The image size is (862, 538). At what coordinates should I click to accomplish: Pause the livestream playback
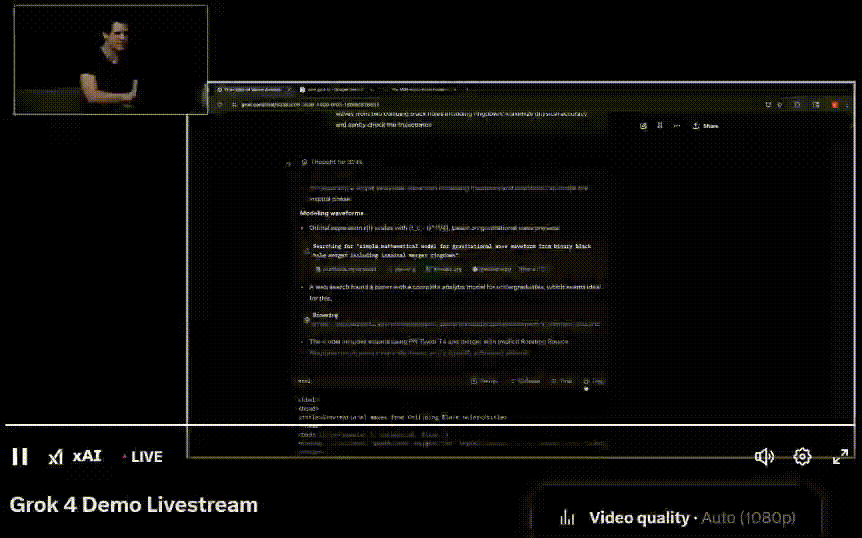(x=20, y=457)
